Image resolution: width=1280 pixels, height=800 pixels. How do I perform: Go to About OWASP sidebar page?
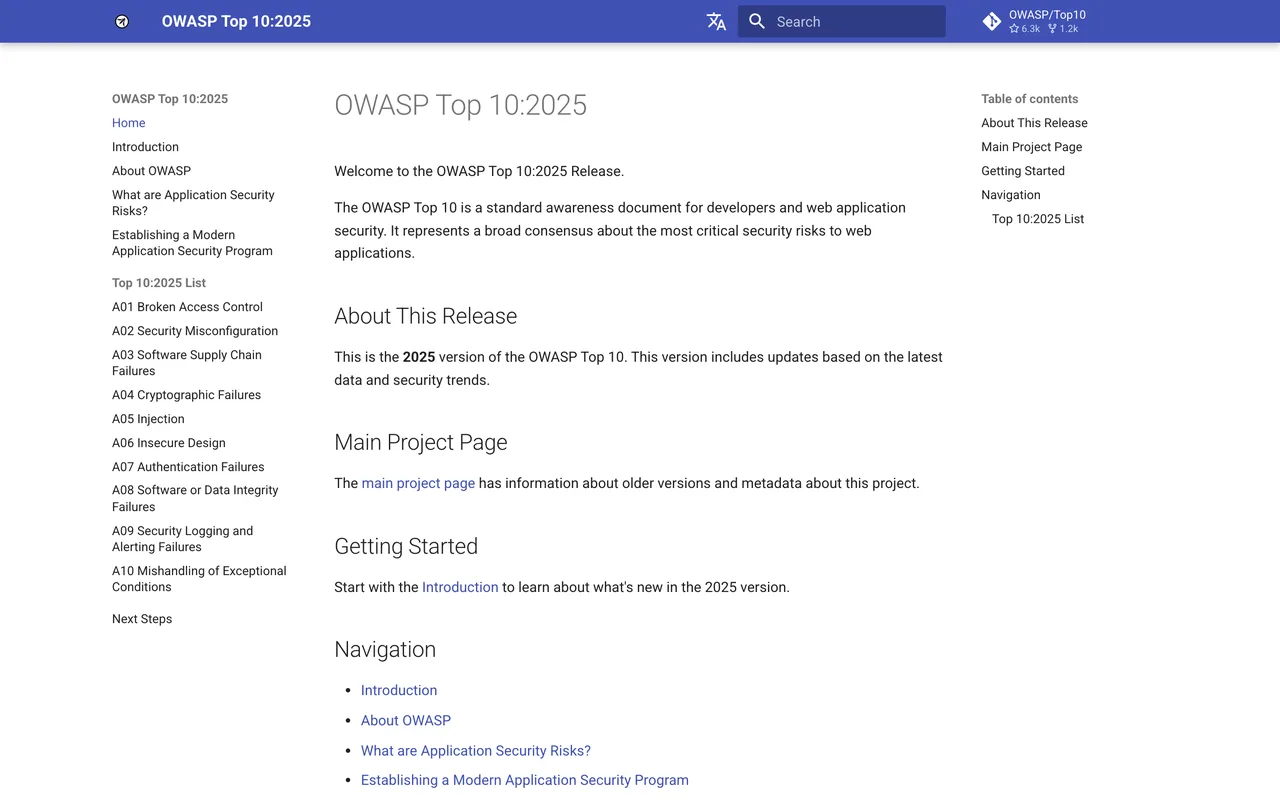pos(151,171)
